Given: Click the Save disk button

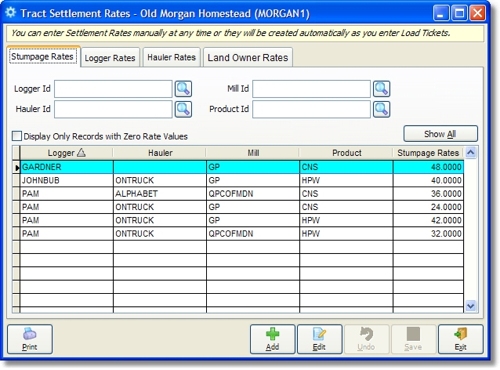Looking at the screenshot, I should [x=413, y=339].
